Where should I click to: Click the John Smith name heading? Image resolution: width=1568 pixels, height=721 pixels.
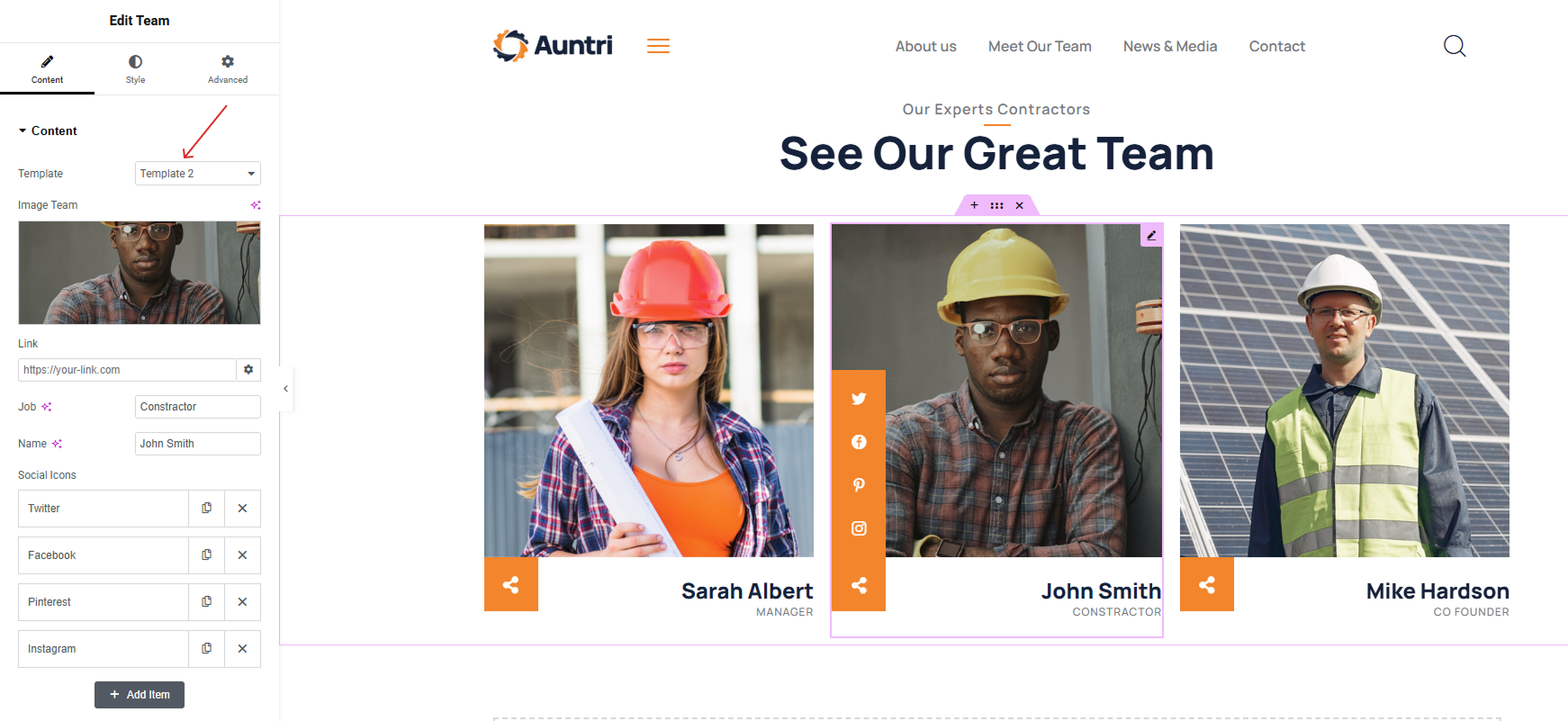[x=1101, y=591]
